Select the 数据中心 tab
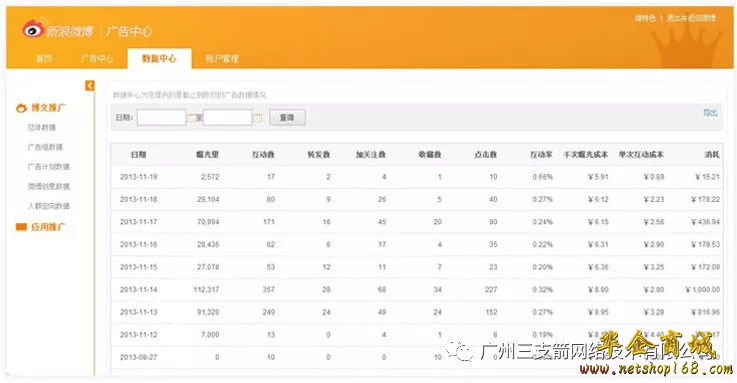 (x=159, y=59)
